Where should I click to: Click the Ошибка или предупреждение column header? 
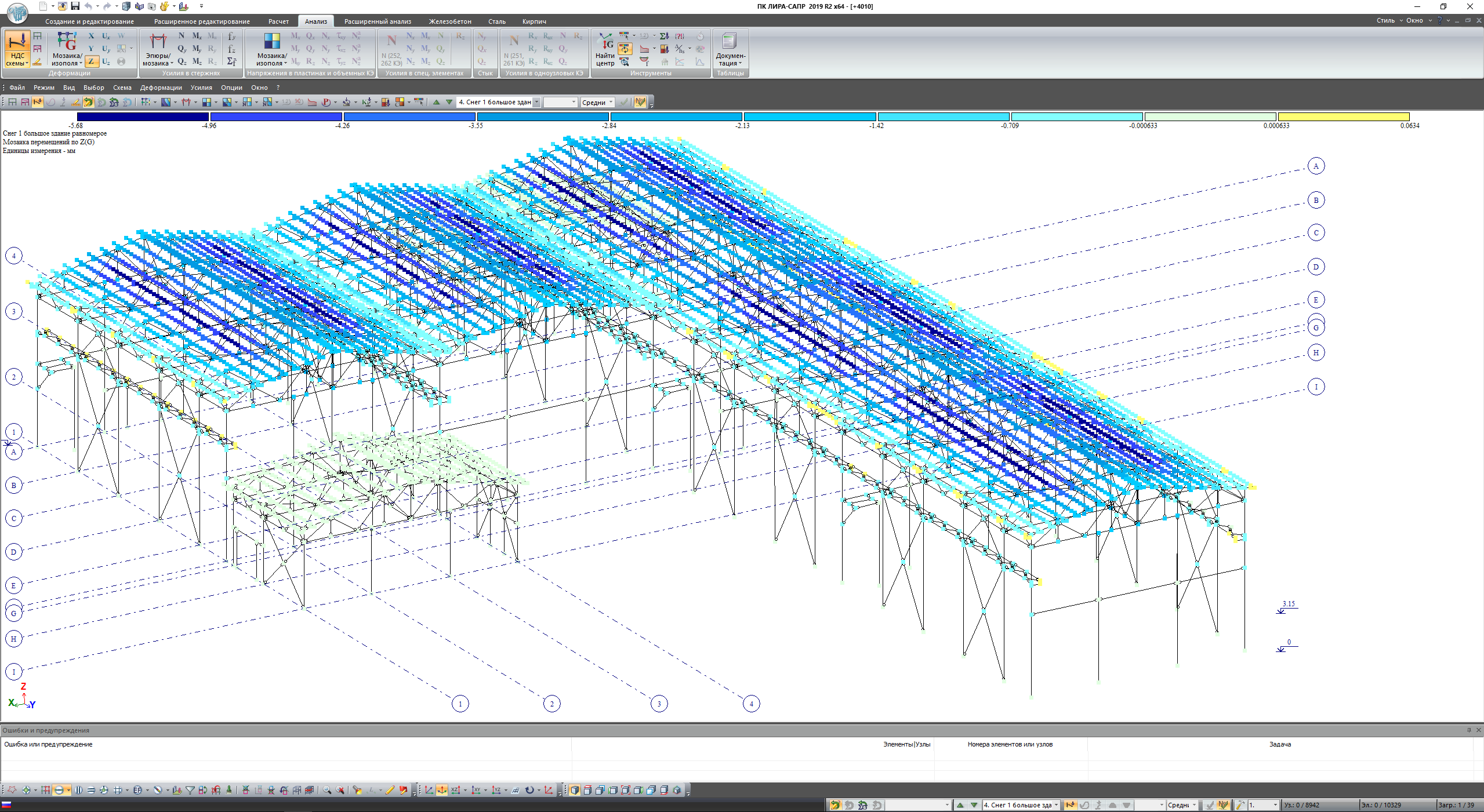pyautogui.click(x=48, y=744)
